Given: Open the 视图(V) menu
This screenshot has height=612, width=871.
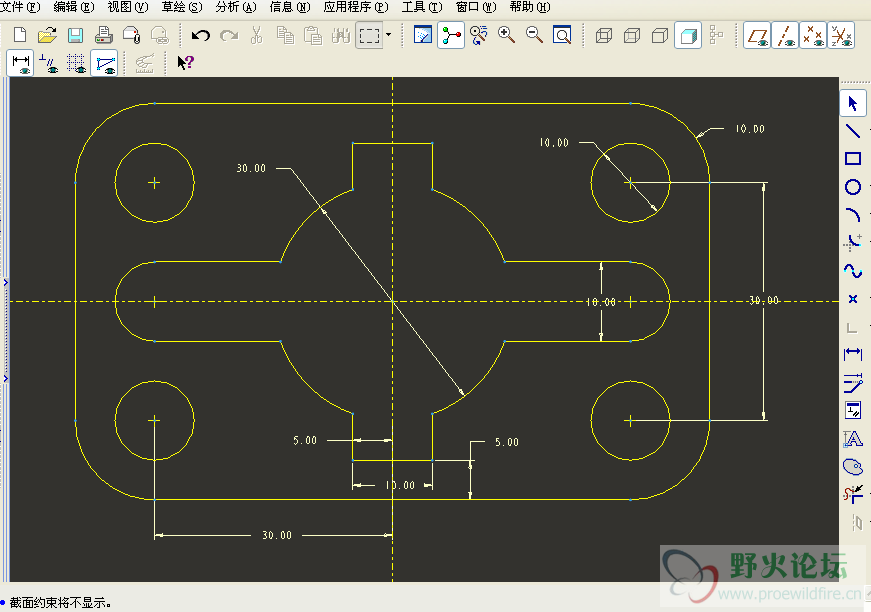Looking at the screenshot, I should tap(128, 7).
